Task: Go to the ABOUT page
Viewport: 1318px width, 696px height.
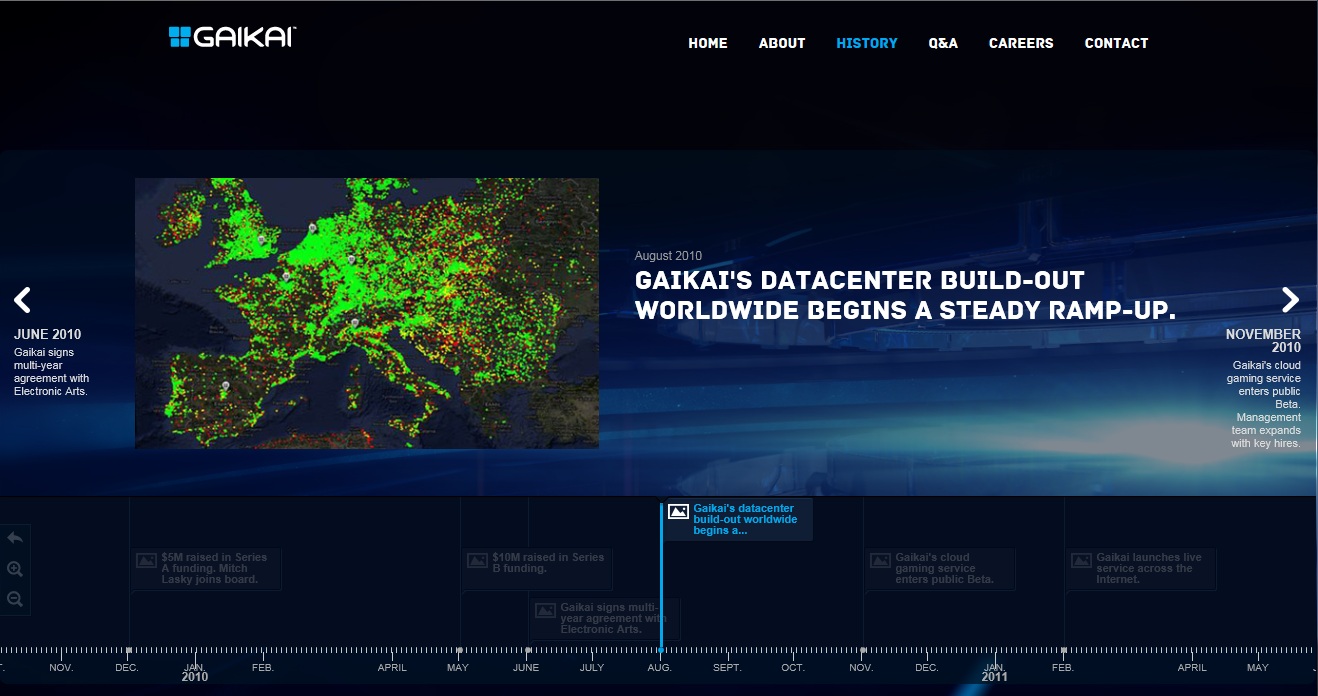Action: (782, 43)
